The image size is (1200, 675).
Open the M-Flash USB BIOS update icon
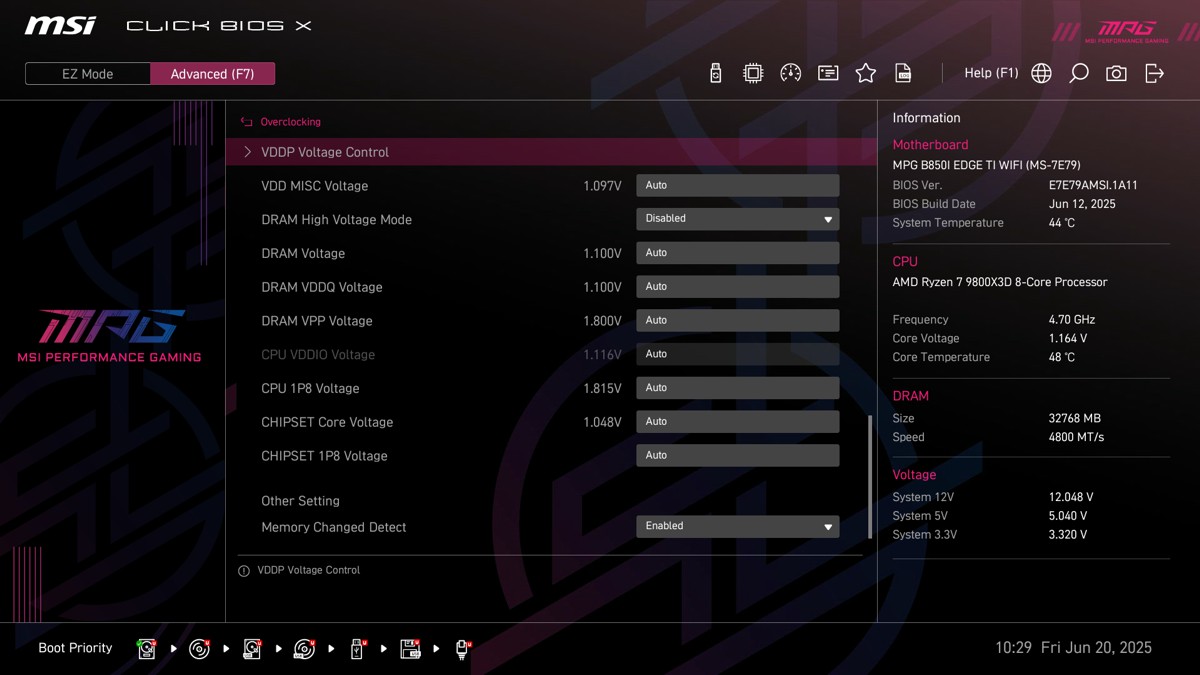pyautogui.click(x=715, y=73)
